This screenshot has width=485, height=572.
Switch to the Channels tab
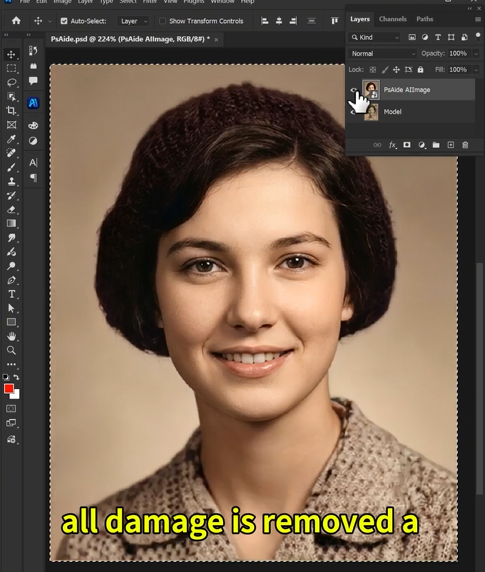(x=393, y=19)
